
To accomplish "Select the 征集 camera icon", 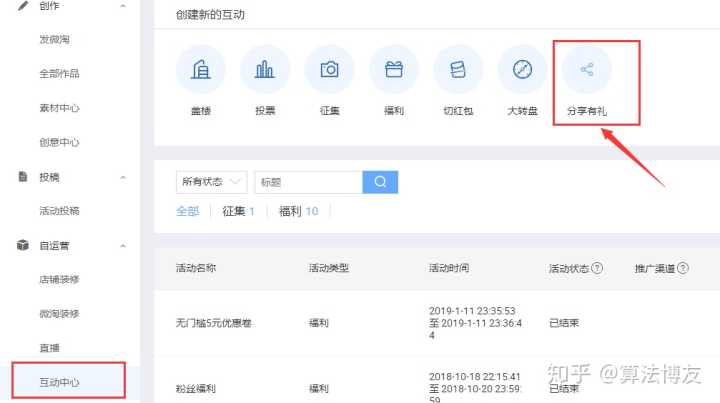I will point(329,70).
